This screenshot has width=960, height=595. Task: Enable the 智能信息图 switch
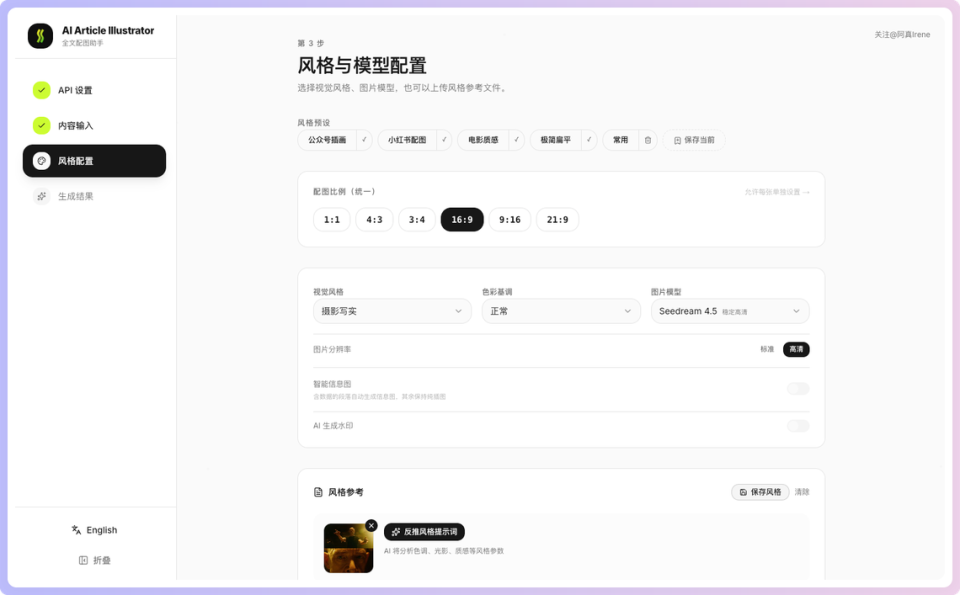[797, 388]
